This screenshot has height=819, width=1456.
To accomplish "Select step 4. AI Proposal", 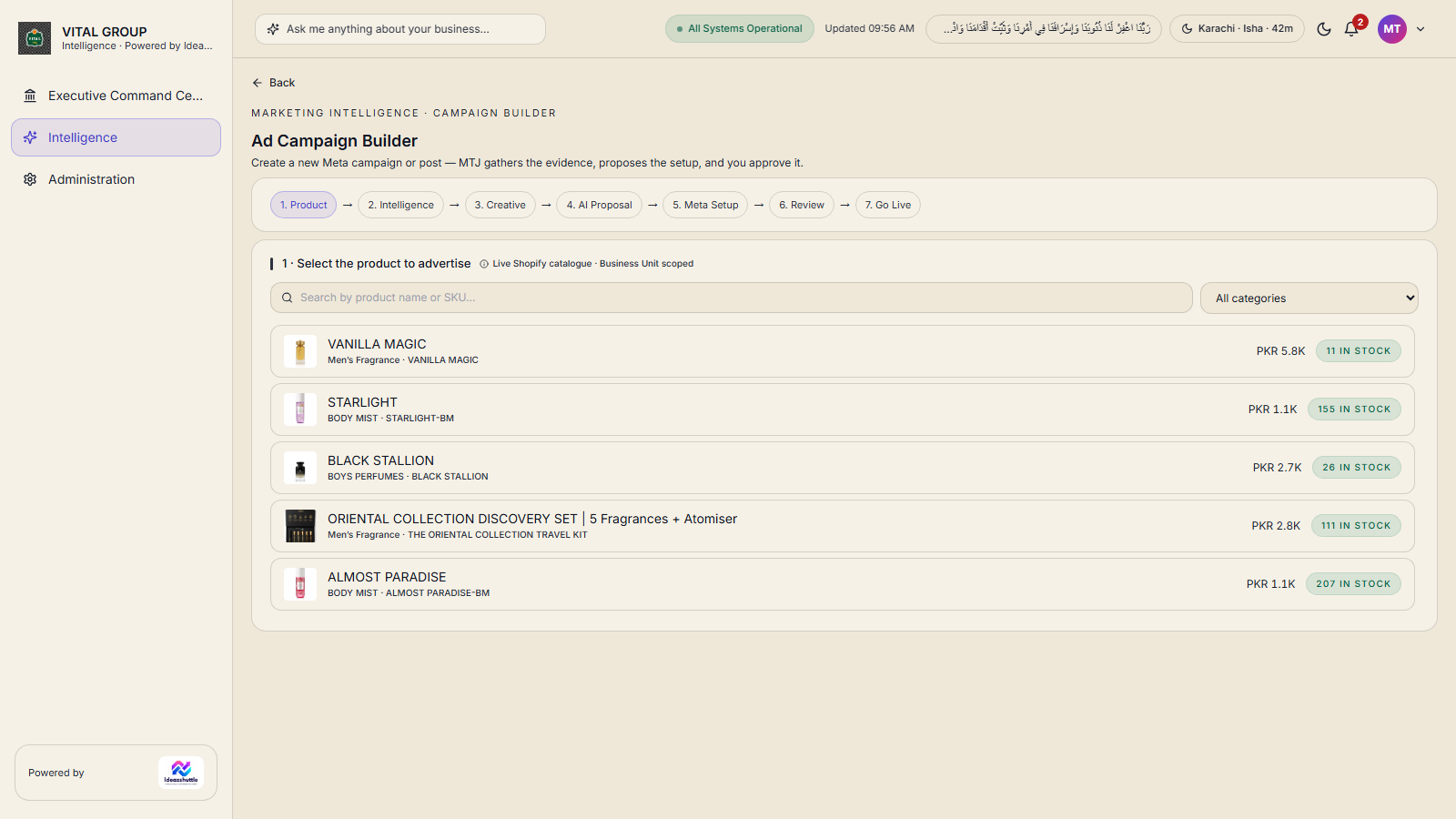I will point(599,205).
